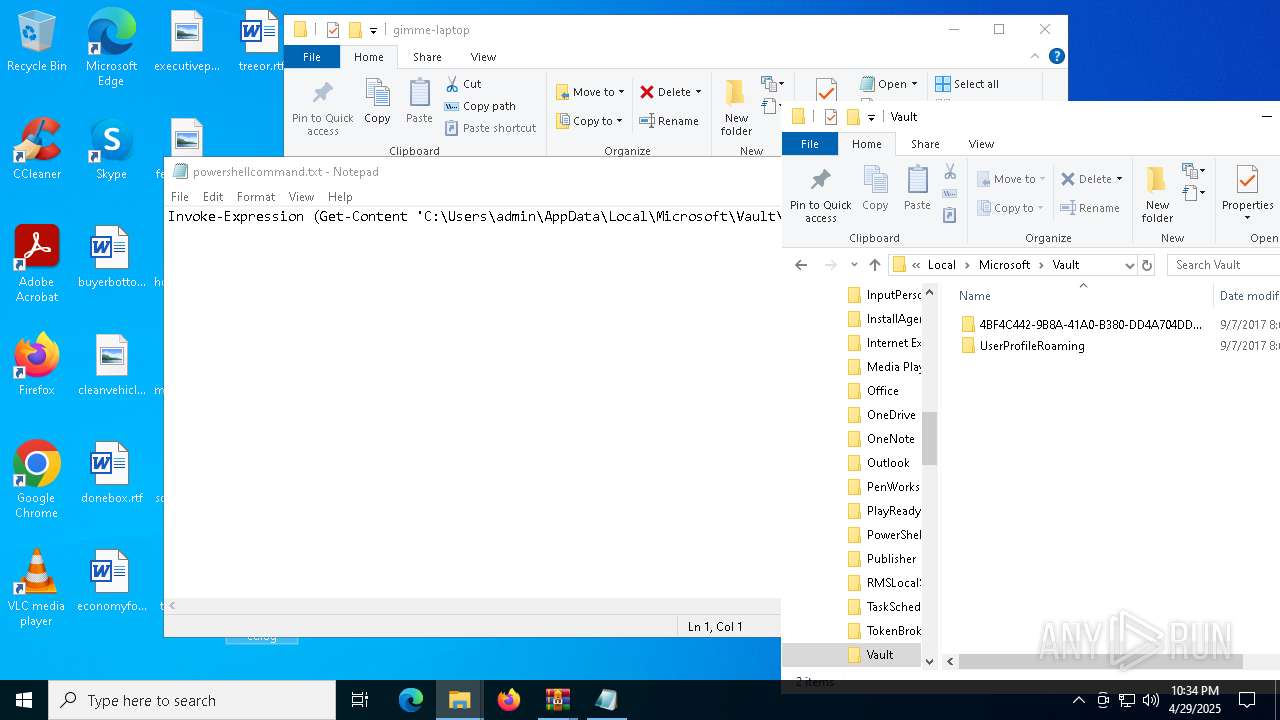Open Move to dropdown in Vault window
The width and height of the screenshot is (1280, 720).
coord(1011,179)
